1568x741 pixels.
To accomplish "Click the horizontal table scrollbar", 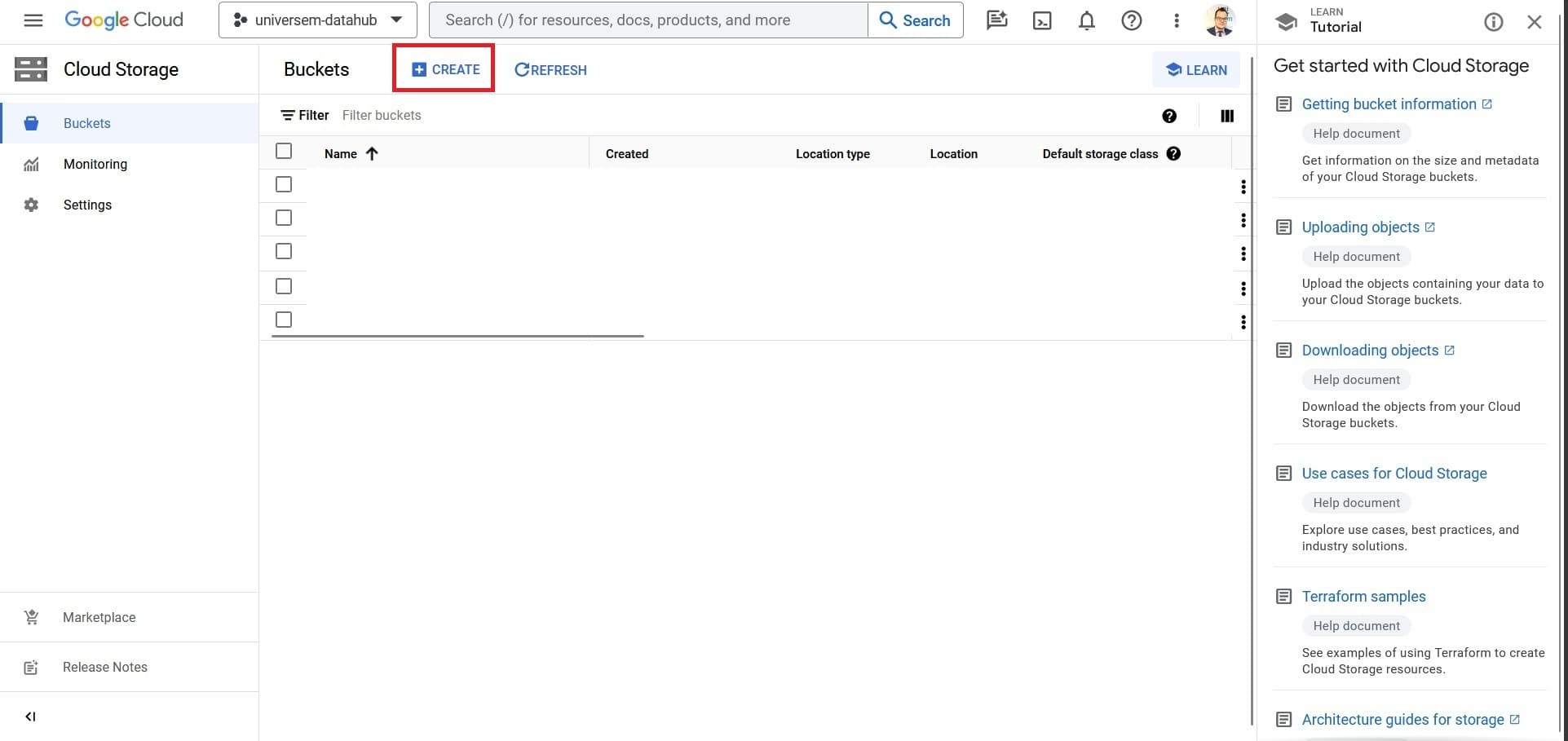I will [x=457, y=335].
